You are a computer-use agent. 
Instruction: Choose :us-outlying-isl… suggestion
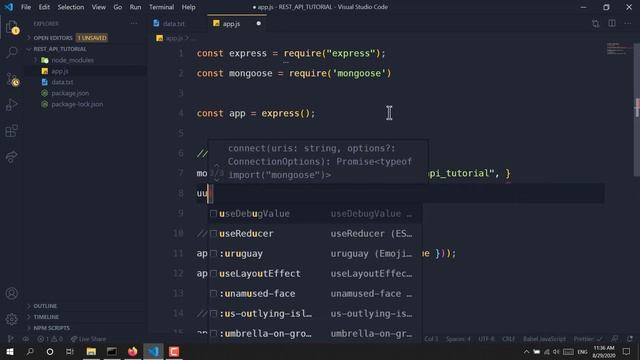pyautogui.click(x=315, y=313)
